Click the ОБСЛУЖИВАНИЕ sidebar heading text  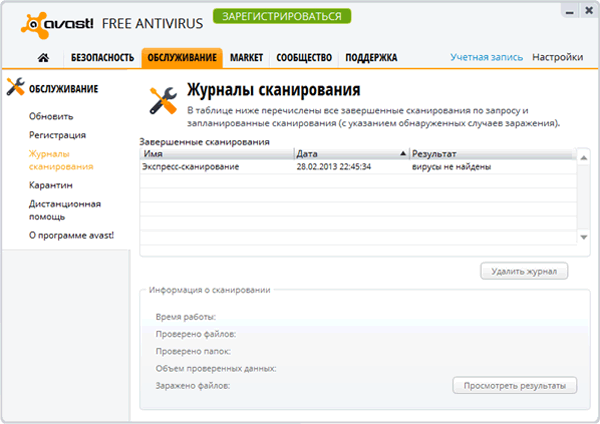(x=64, y=89)
